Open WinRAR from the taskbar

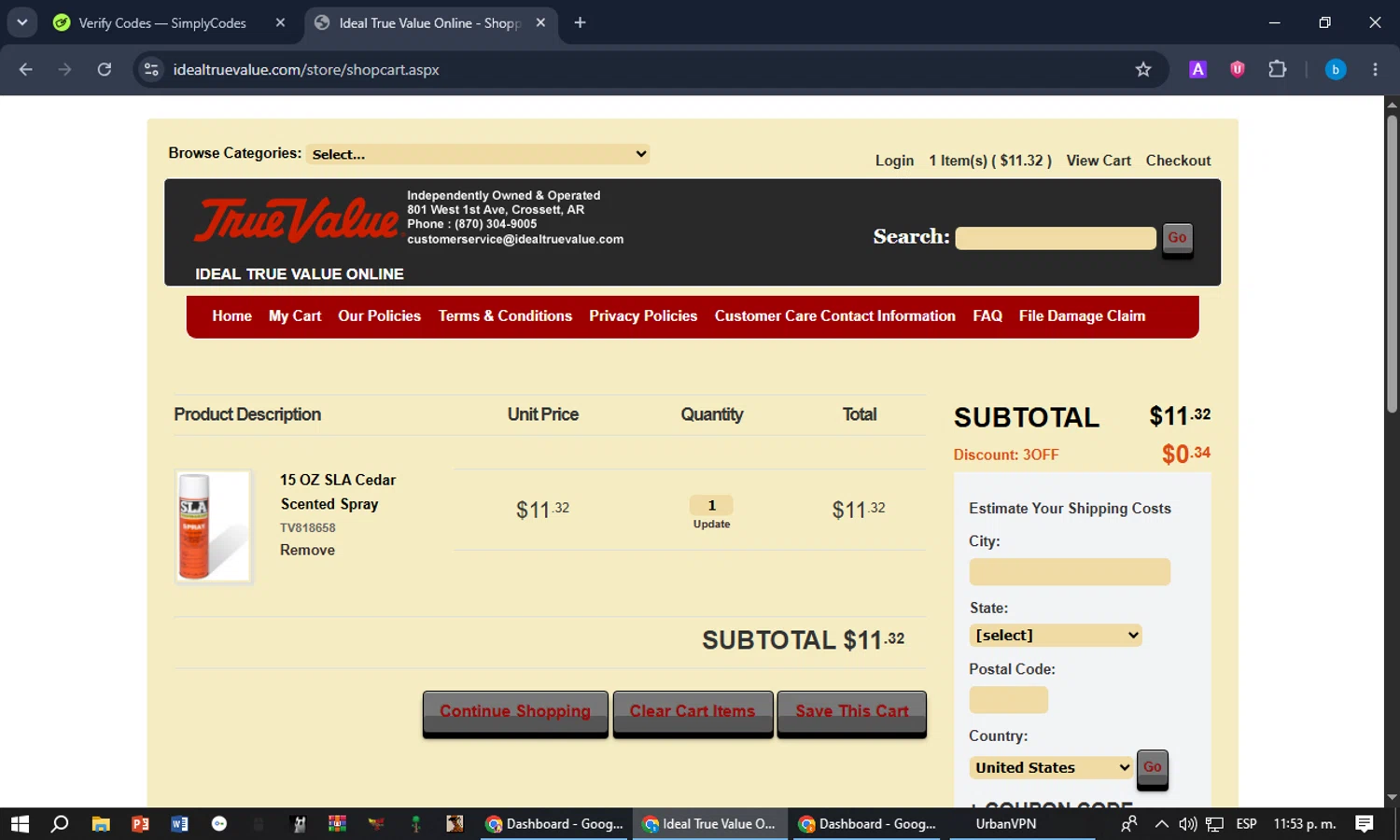[337, 824]
